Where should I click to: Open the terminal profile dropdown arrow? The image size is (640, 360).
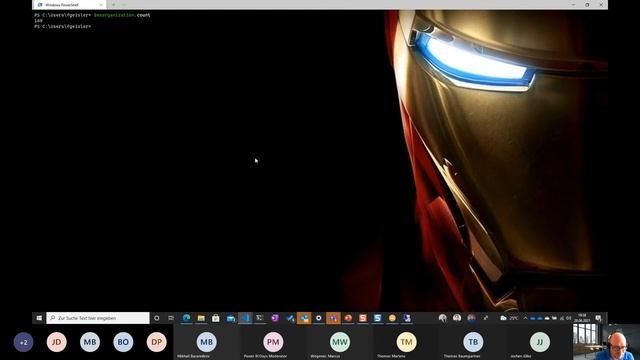[124, 5]
